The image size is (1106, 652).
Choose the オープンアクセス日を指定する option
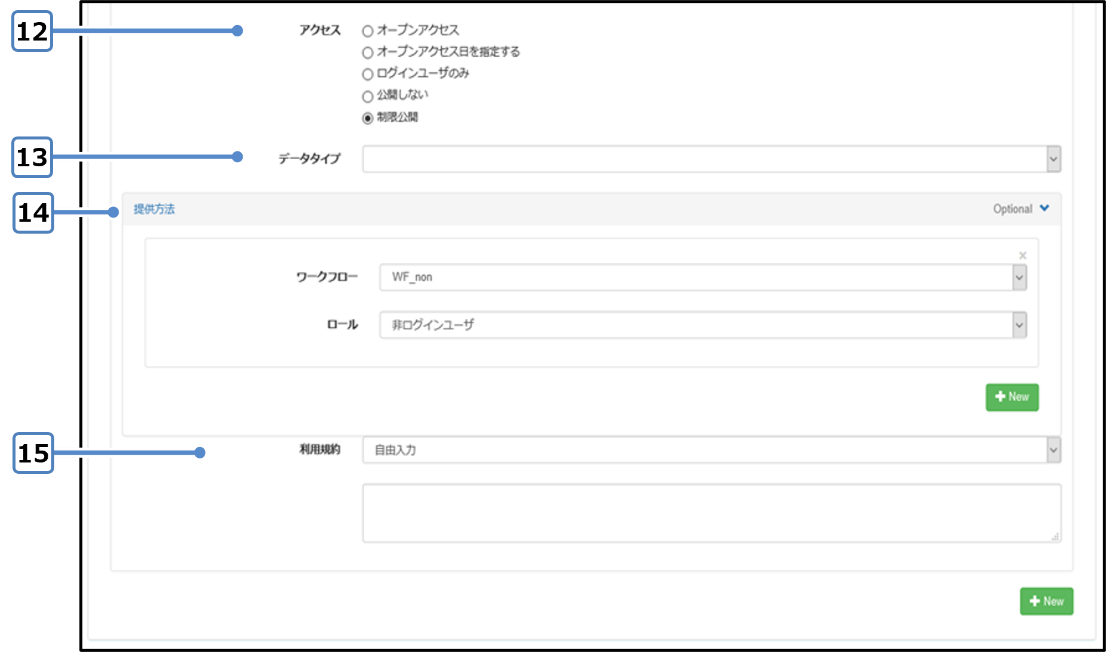pyautogui.click(x=367, y=52)
